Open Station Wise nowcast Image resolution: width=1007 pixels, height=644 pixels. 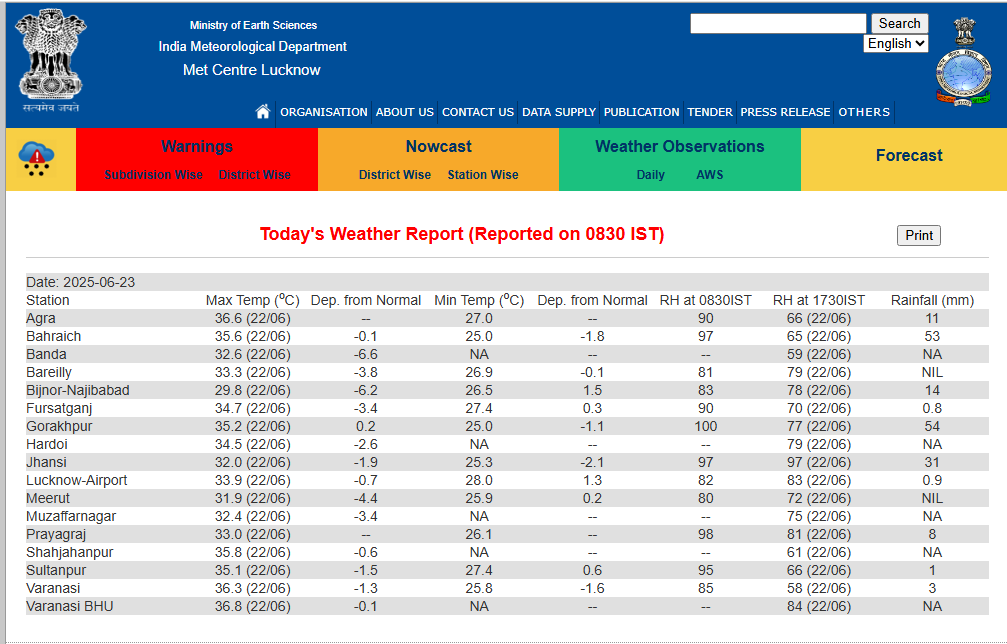483,175
